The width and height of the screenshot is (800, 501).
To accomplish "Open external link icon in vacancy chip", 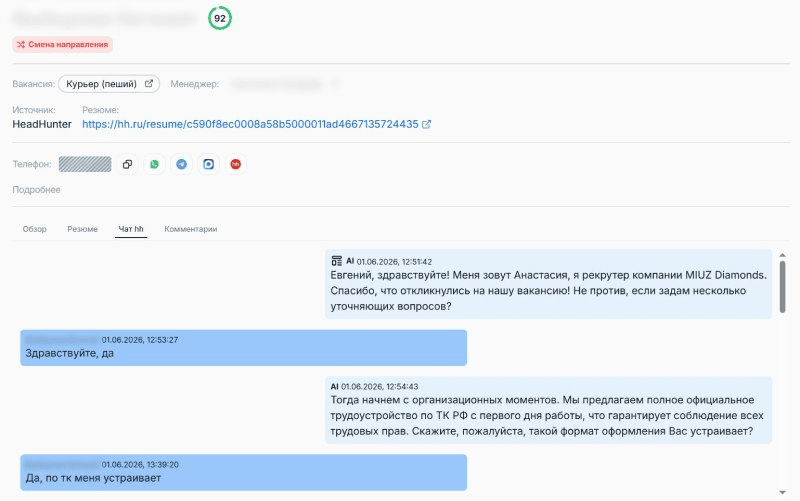I will pyautogui.click(x=149, y=84).
